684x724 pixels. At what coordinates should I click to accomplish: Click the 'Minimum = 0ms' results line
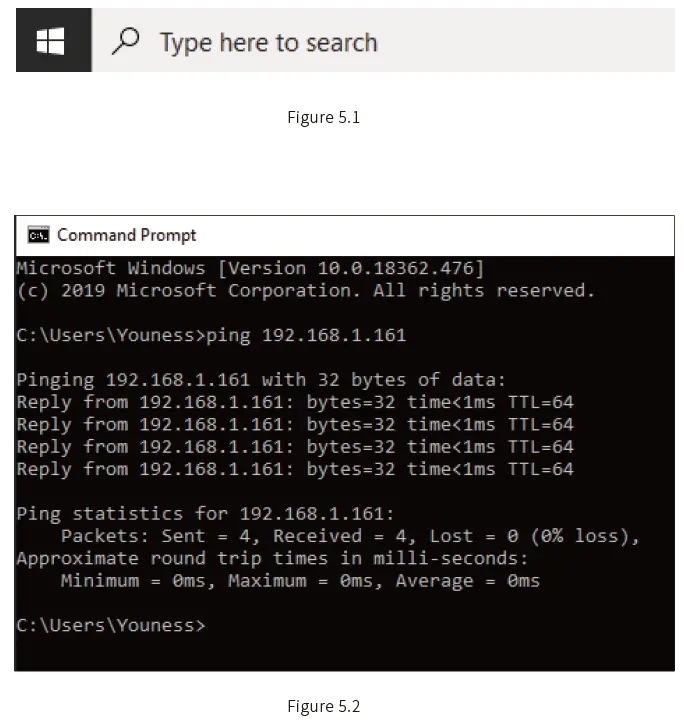pos(299,581)
